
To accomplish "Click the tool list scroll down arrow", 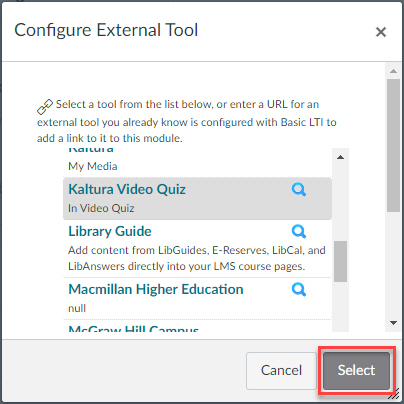I will tap(393, 323).
